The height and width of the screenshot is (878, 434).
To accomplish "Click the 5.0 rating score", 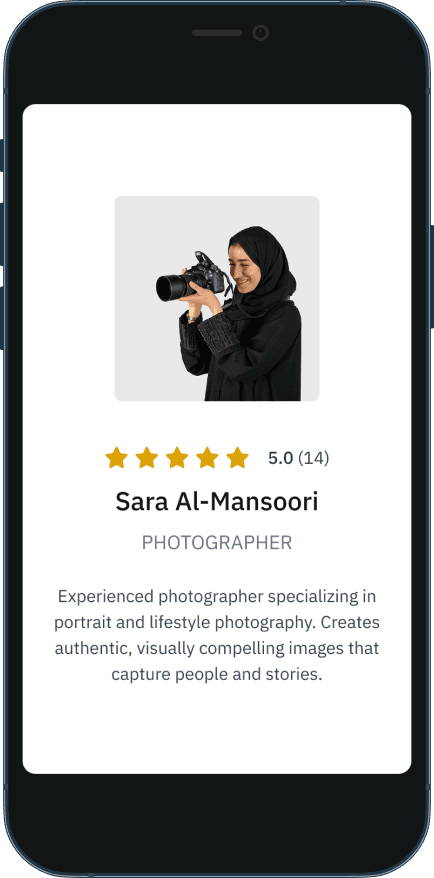I will pos(281,458).
